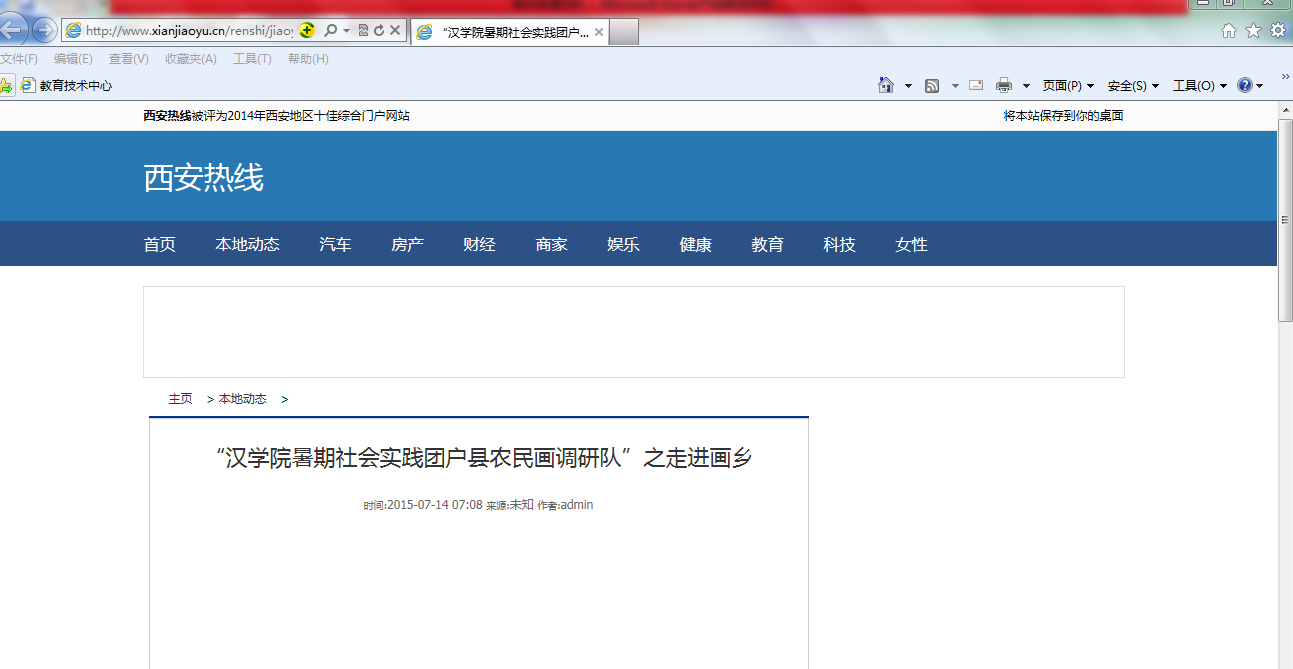
Task: Click the command bar Home house icon
Action: point(886,85)
